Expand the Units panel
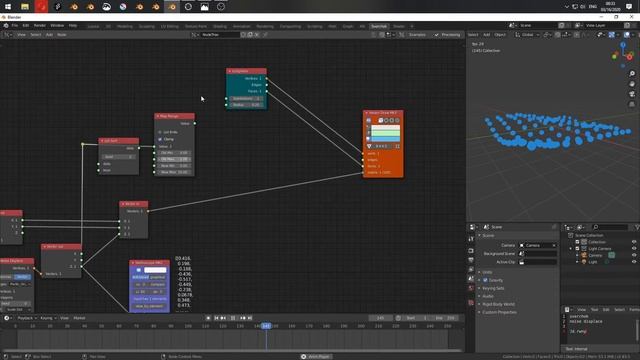The height and width of the screenshot is (360, 640). click(487, 272)
